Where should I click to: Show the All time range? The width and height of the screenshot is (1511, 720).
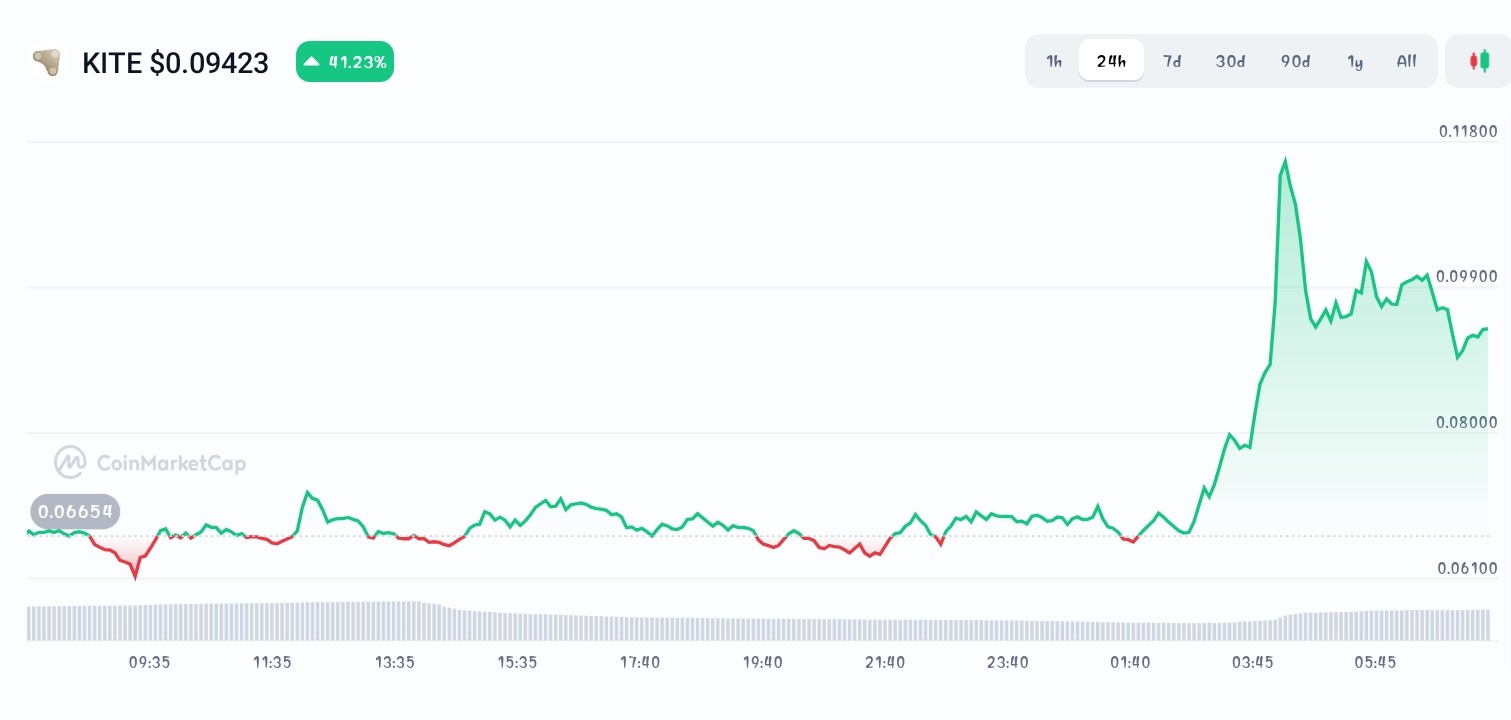tap(1406, 61)
